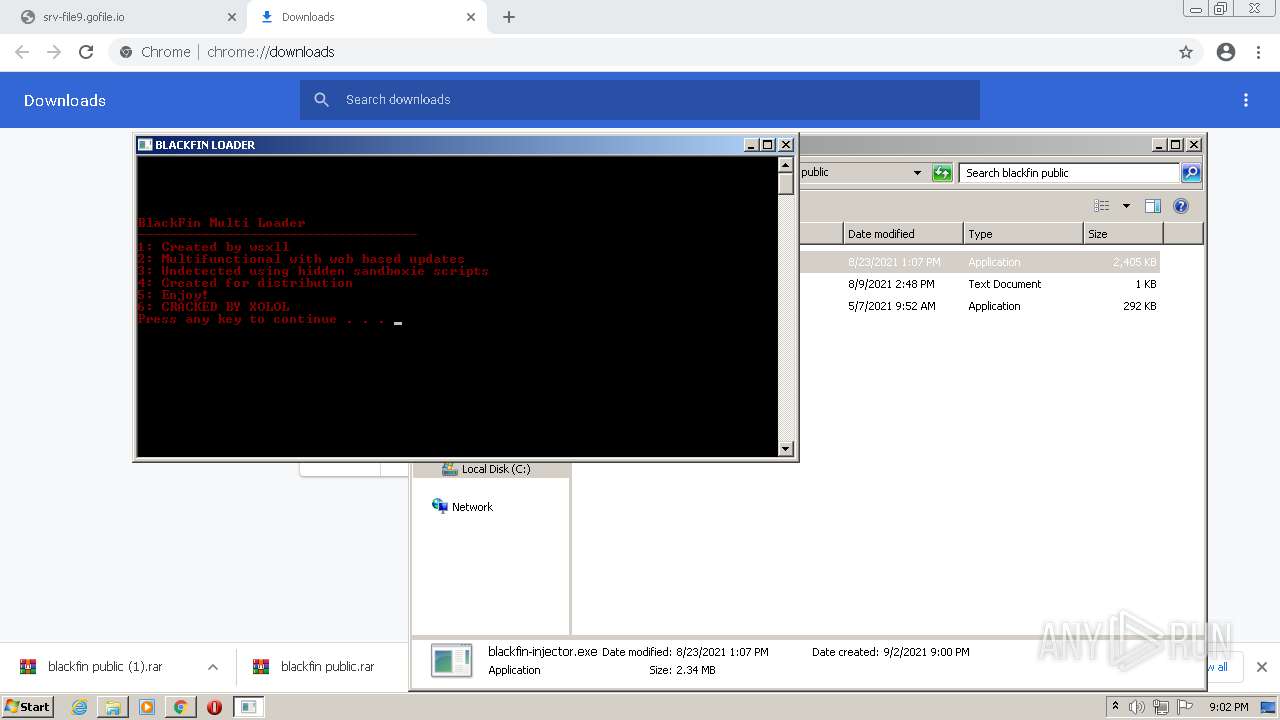Click the scroll-down arrow in BLACKFIN LOADER
This screenshot has height=720, width=1280.
[786, 449]
